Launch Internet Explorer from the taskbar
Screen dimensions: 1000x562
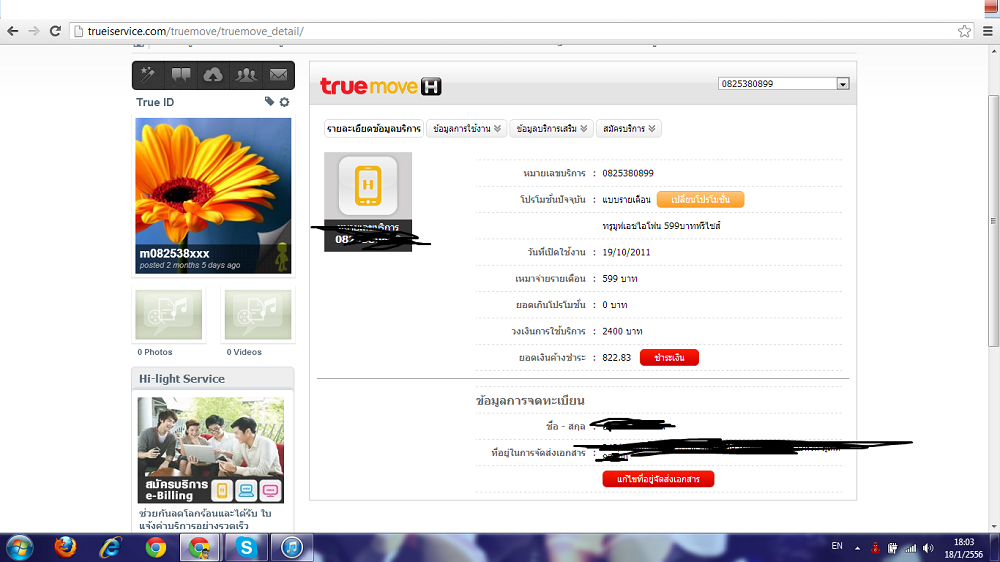click(110, 547)
